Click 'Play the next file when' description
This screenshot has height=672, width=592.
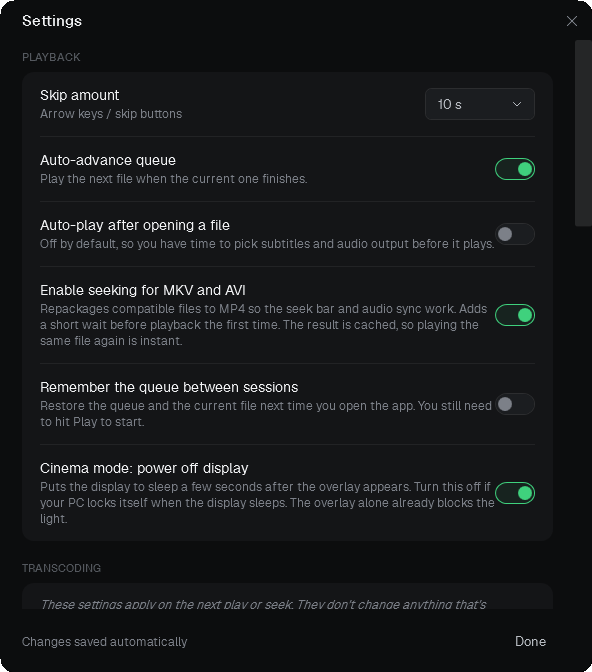tap(174, 179)
